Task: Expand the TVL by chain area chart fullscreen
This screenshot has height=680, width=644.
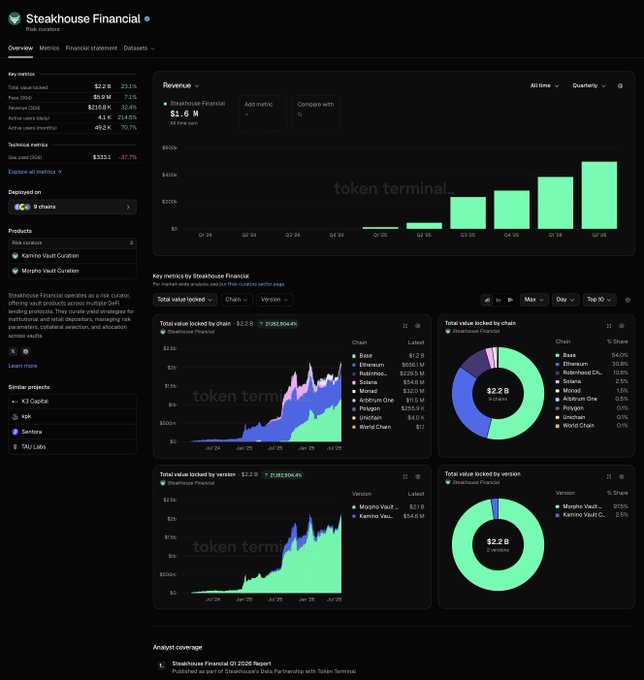Action: pos(405,326)
